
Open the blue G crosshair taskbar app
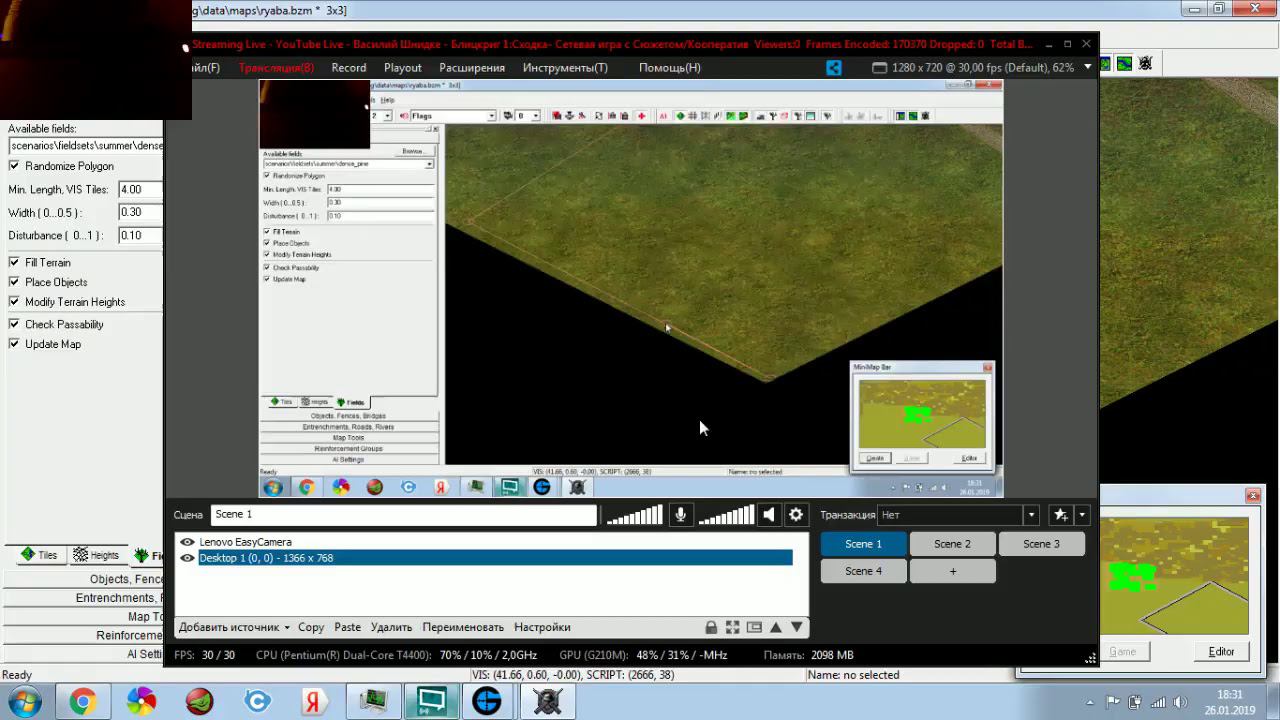(x=487, y=702)
